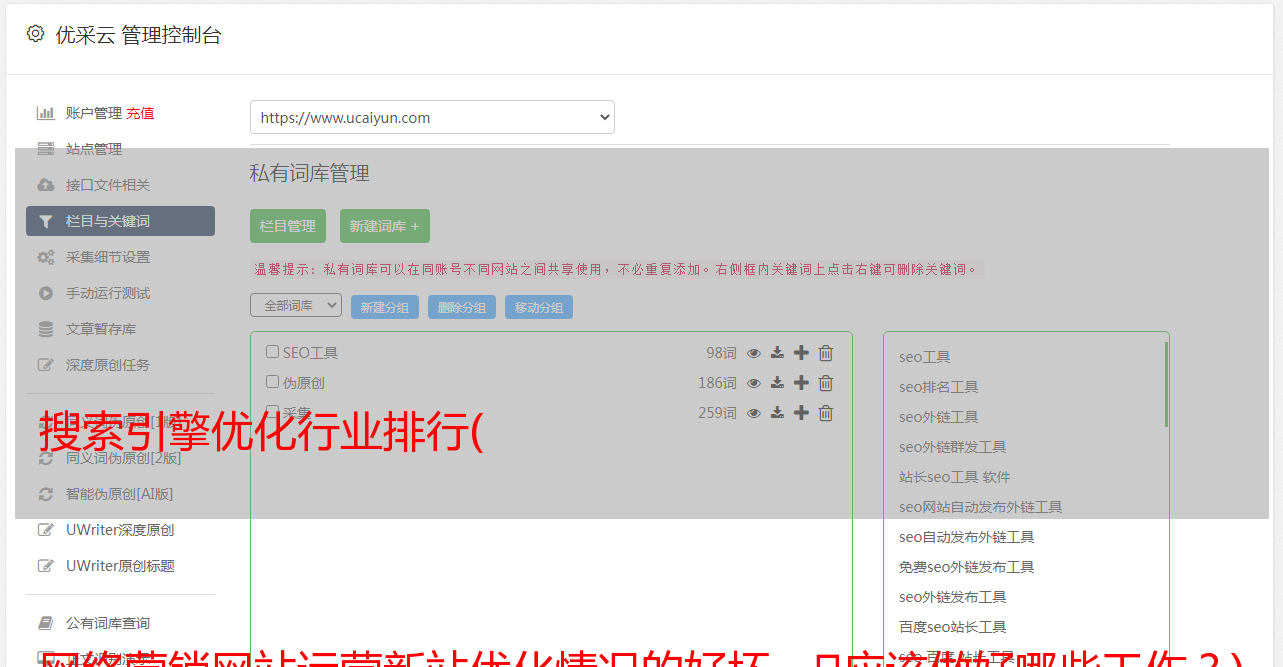Select keyword 'seo工具' in the right list
Image resolution: width=1283 pixels, height=667 pixels.
pyautogui.click(x=925, y=357)
